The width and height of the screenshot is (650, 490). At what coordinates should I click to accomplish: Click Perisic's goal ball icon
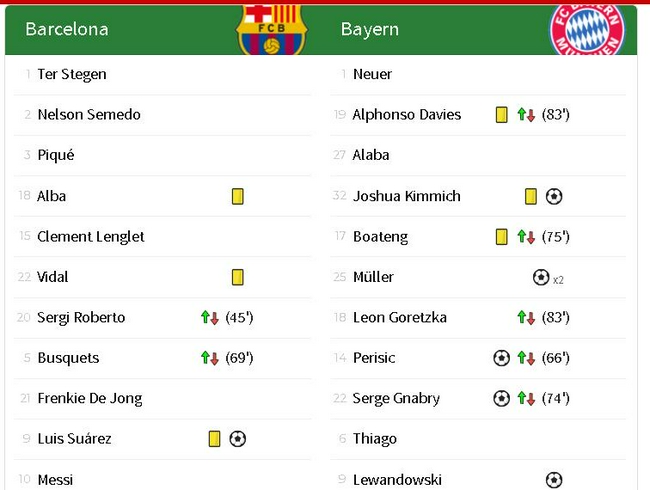502,358
